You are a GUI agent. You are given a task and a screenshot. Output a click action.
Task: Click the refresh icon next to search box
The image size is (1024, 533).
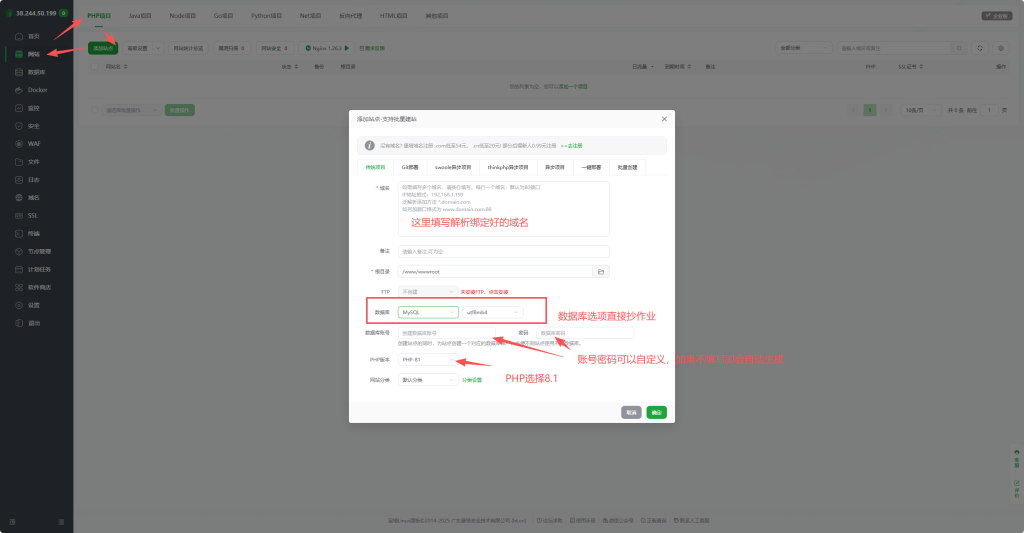click(980, 48)
